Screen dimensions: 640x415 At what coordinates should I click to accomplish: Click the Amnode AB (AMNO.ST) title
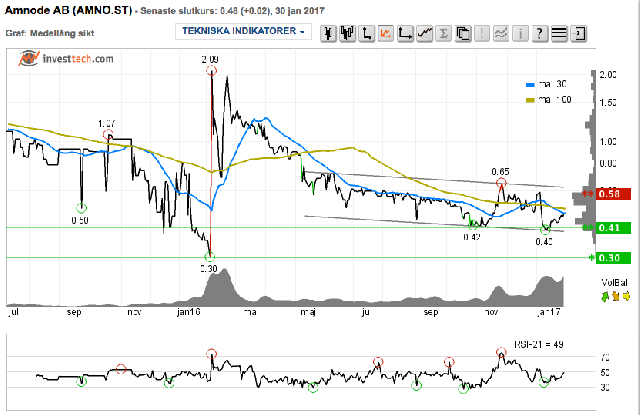click(x=69, y=11)
